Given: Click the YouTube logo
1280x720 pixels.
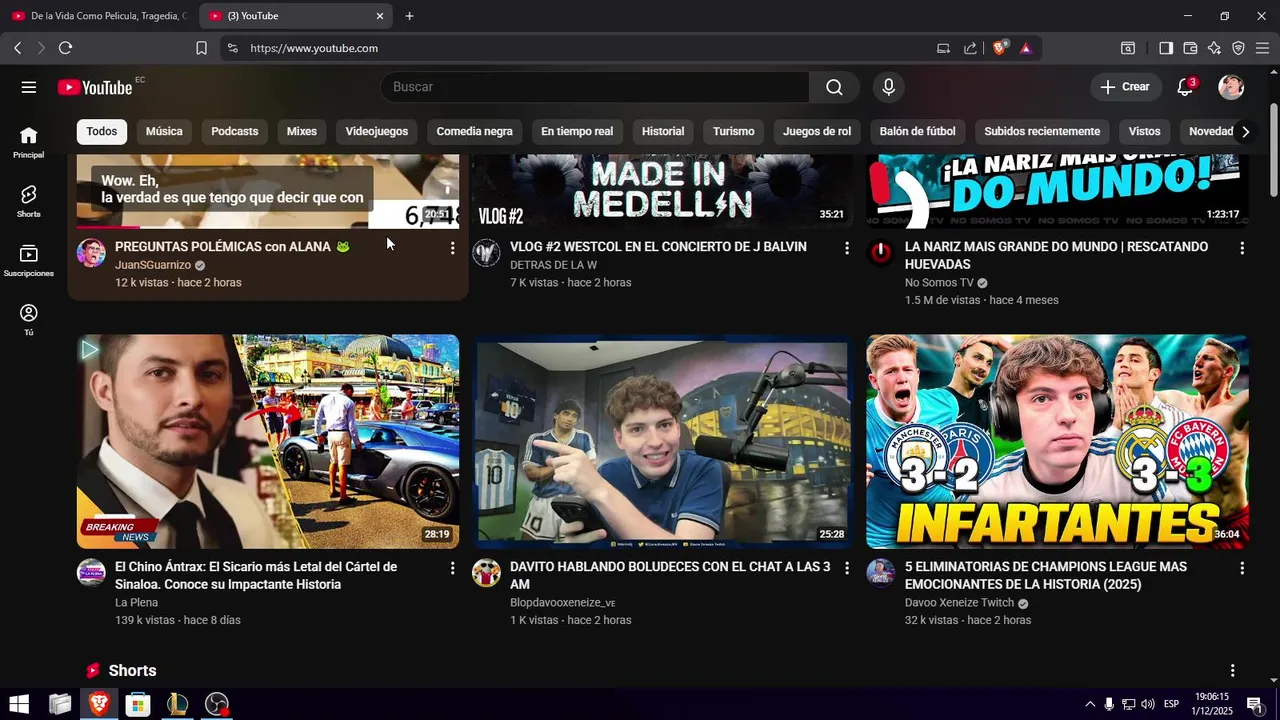Looking at the screenshot, I should click(x=95, y=87).
